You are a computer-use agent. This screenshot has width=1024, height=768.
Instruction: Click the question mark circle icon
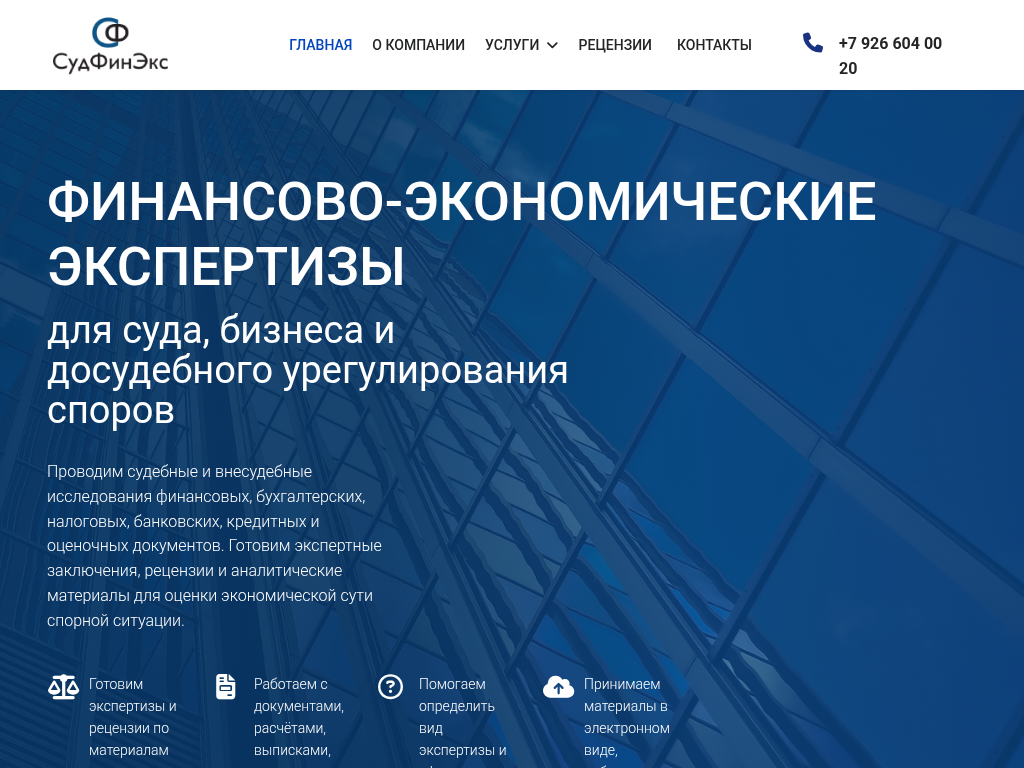click(391, 687)
